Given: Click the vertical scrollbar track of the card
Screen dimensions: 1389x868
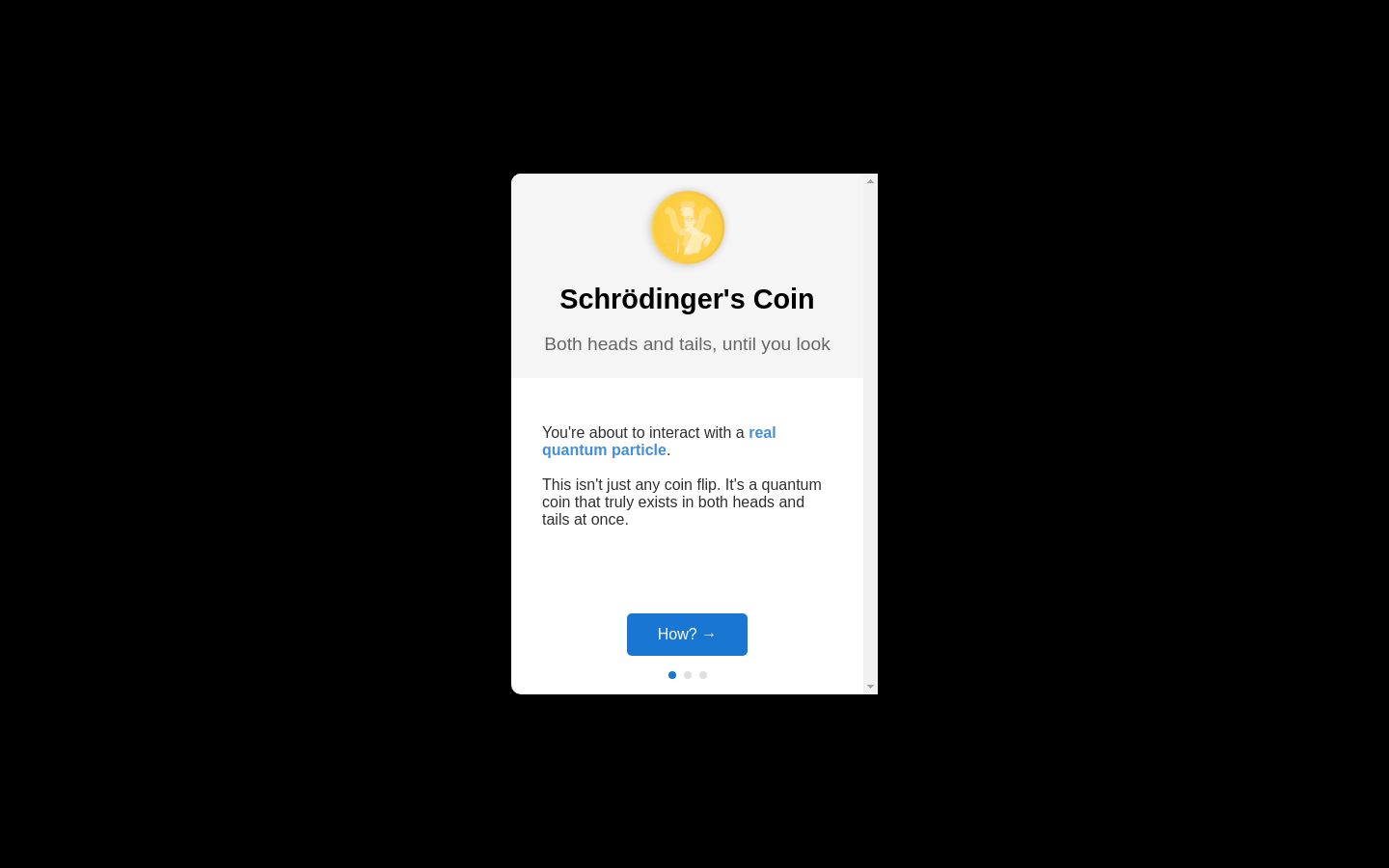Looking at the screenshot, I should 870,434.
